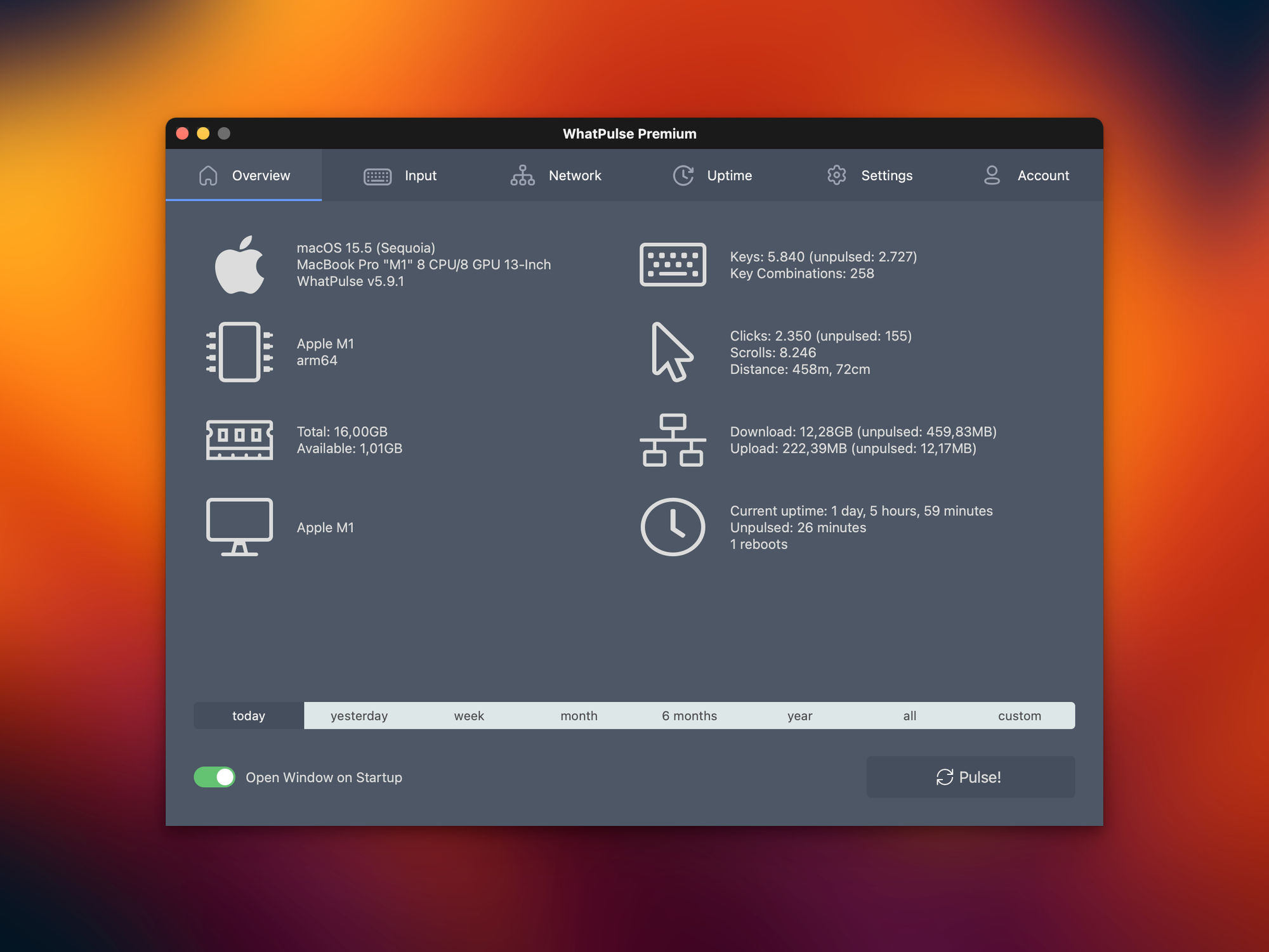Go to the Uptime tab
Viewport: 1269px width, 952px height.
(713, 176)
